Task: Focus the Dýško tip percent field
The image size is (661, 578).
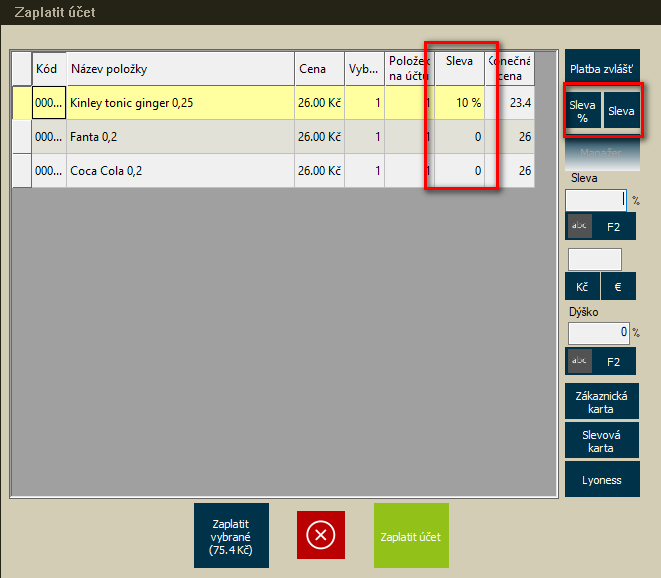Action: tap(598, 332)
